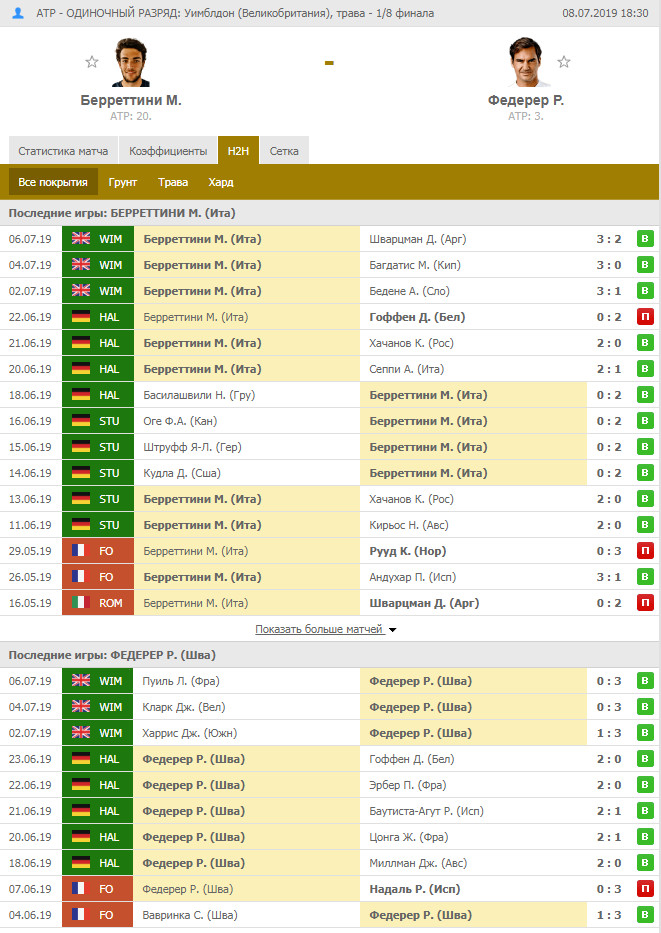
Task: Click German flag in 21.06.19 Хачанов row
Action: click(x=81, y=343)
